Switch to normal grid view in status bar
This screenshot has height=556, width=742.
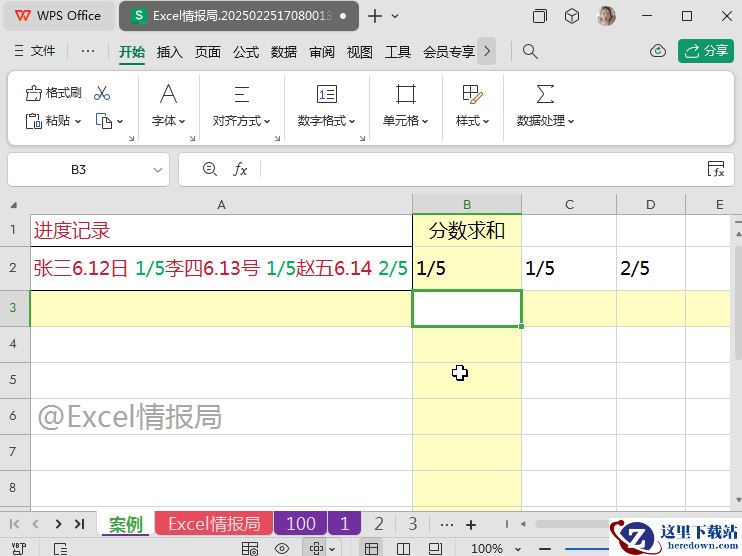(371, 548)
